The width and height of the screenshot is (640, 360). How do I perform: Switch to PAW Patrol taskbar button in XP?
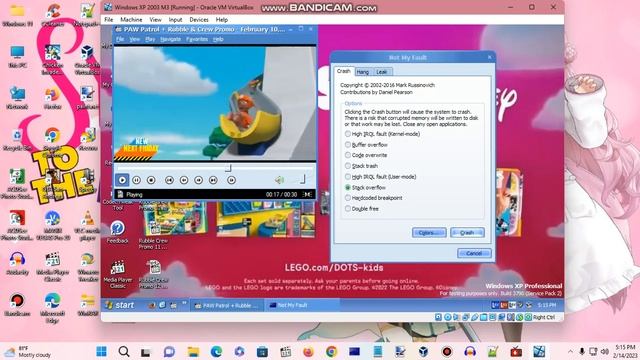(x=226, y=305)
